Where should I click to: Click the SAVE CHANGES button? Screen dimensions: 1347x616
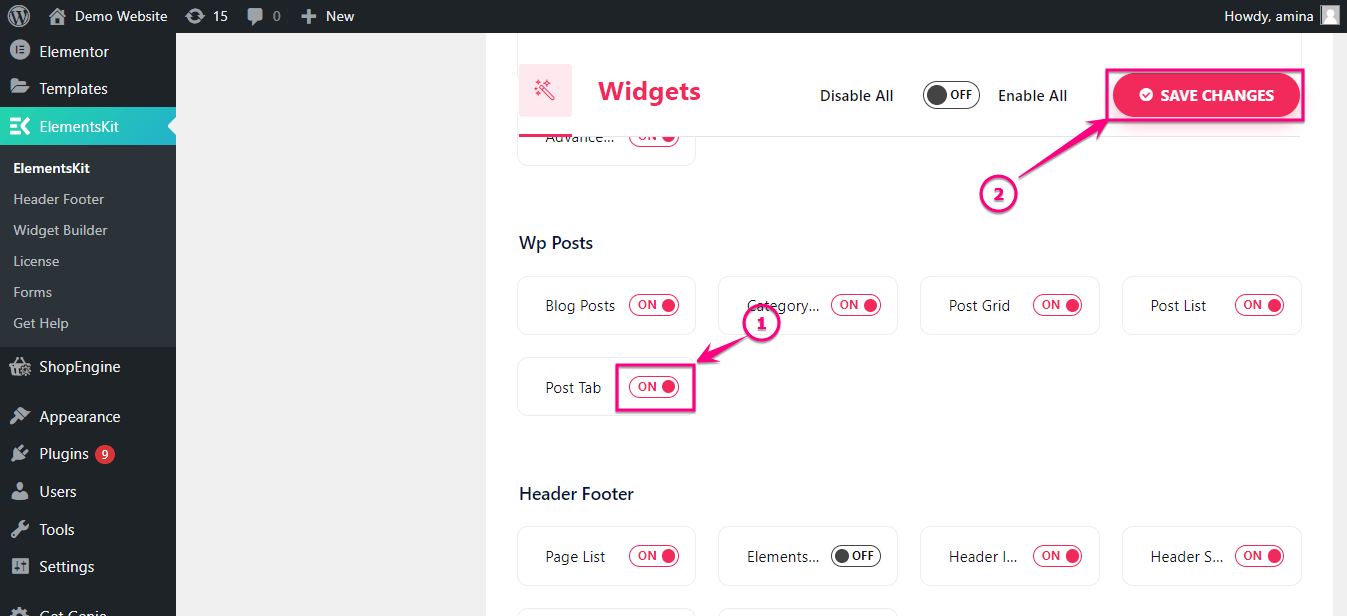point(1205,94)
